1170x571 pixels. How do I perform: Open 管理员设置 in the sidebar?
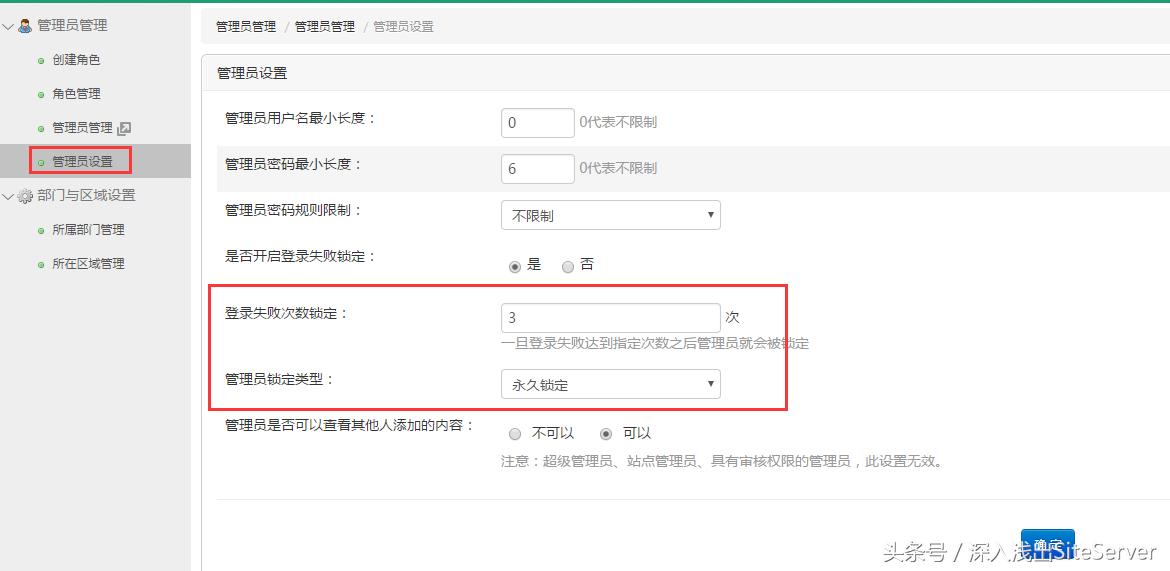click(82, 161)
